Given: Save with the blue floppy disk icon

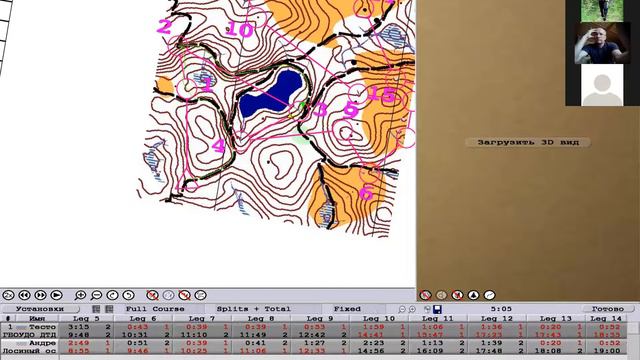Looking at the screenshot, I should [x=437, y=309].
